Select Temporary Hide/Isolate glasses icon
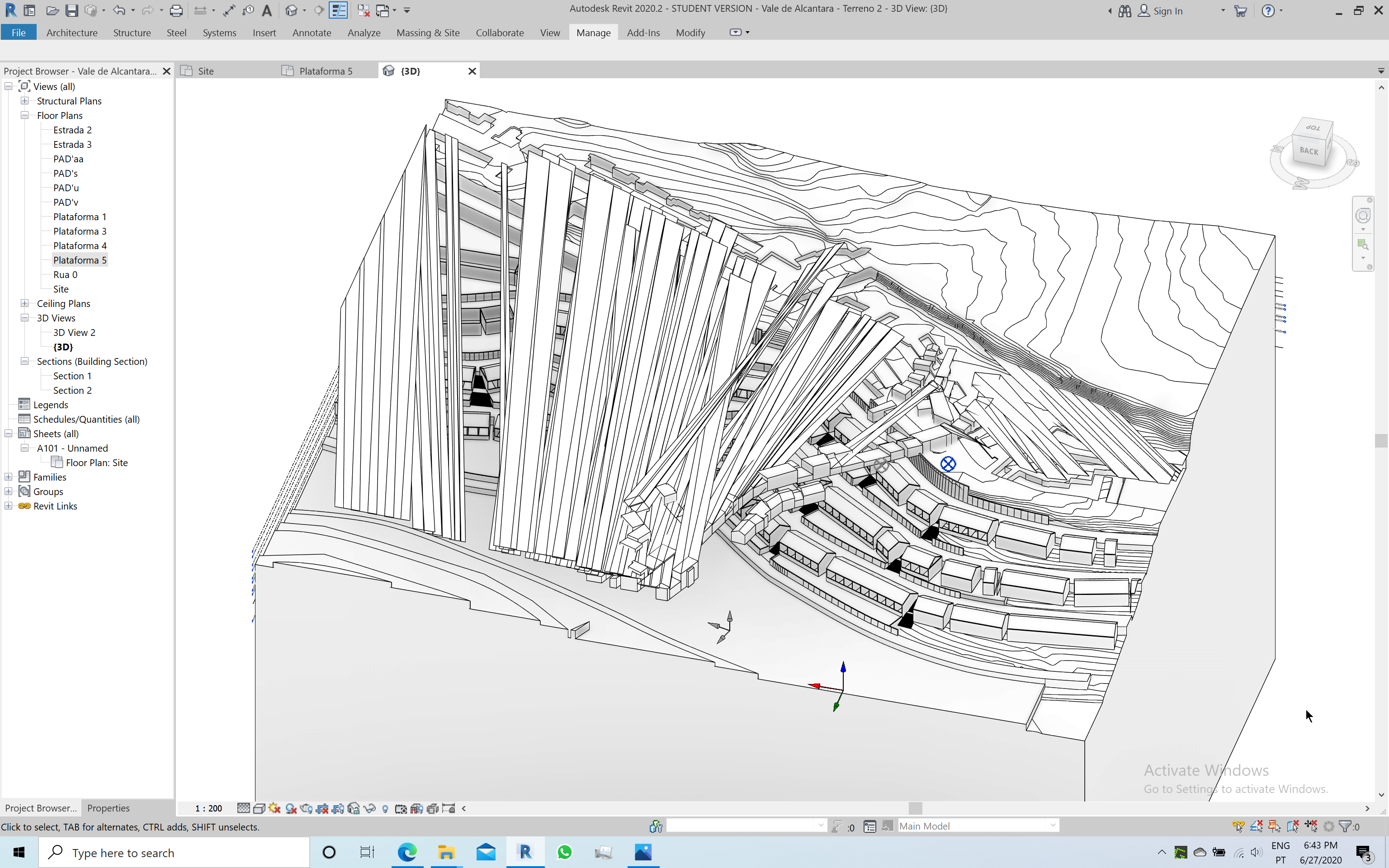 (370, 808)
